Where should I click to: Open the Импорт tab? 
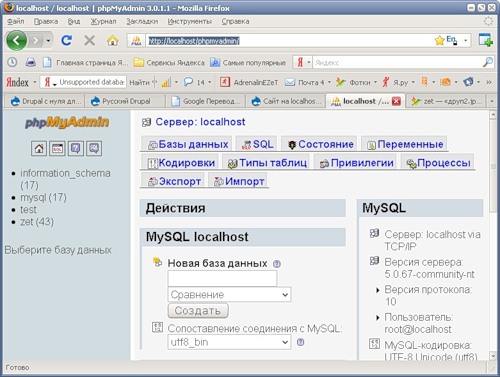(239, 181)
